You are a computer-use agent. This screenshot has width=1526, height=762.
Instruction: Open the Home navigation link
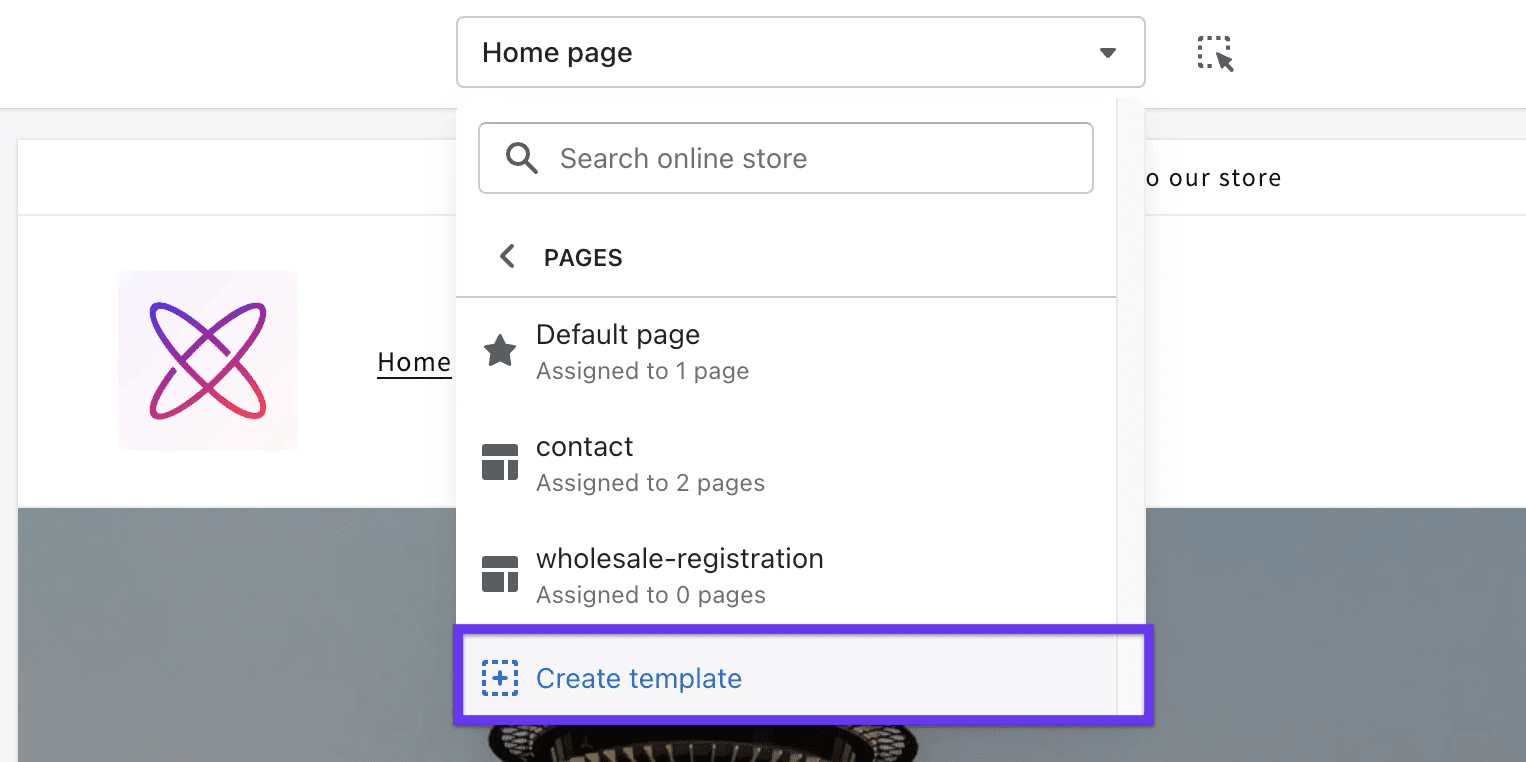point(414,361)
